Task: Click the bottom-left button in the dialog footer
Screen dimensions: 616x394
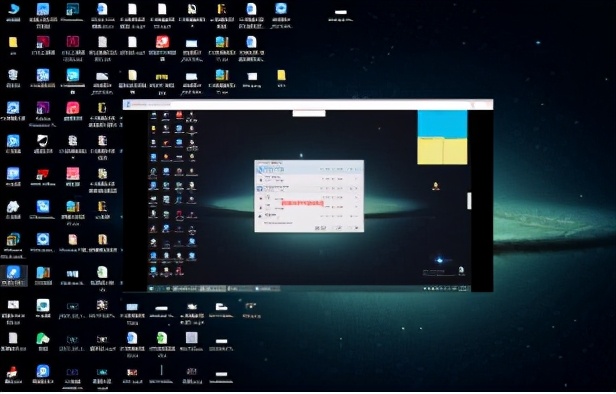Action: (x=320, y=228)
